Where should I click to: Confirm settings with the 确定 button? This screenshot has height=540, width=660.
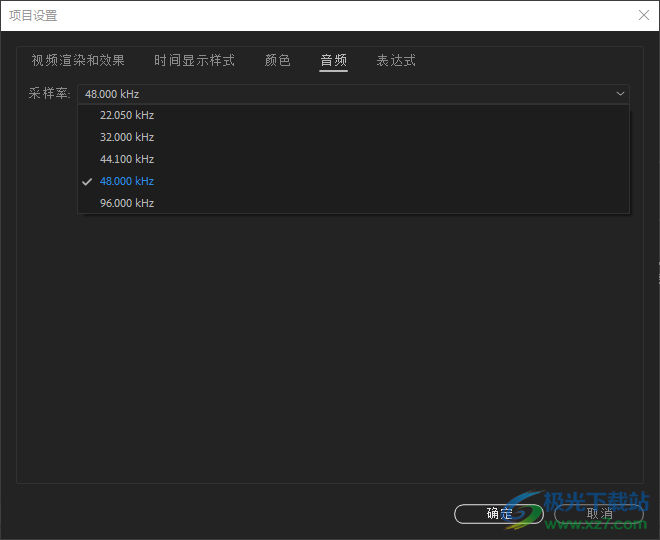[499, 513]
